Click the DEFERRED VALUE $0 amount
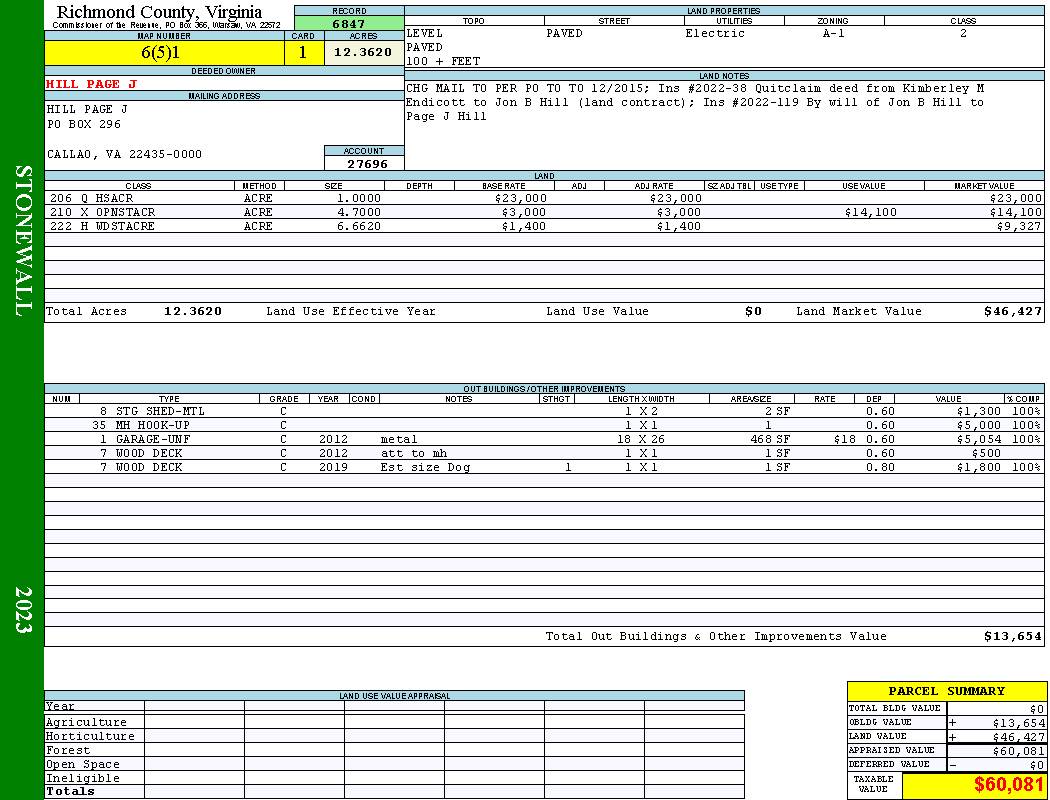Screen dimensions: 1050x800 click(1036, 765)
